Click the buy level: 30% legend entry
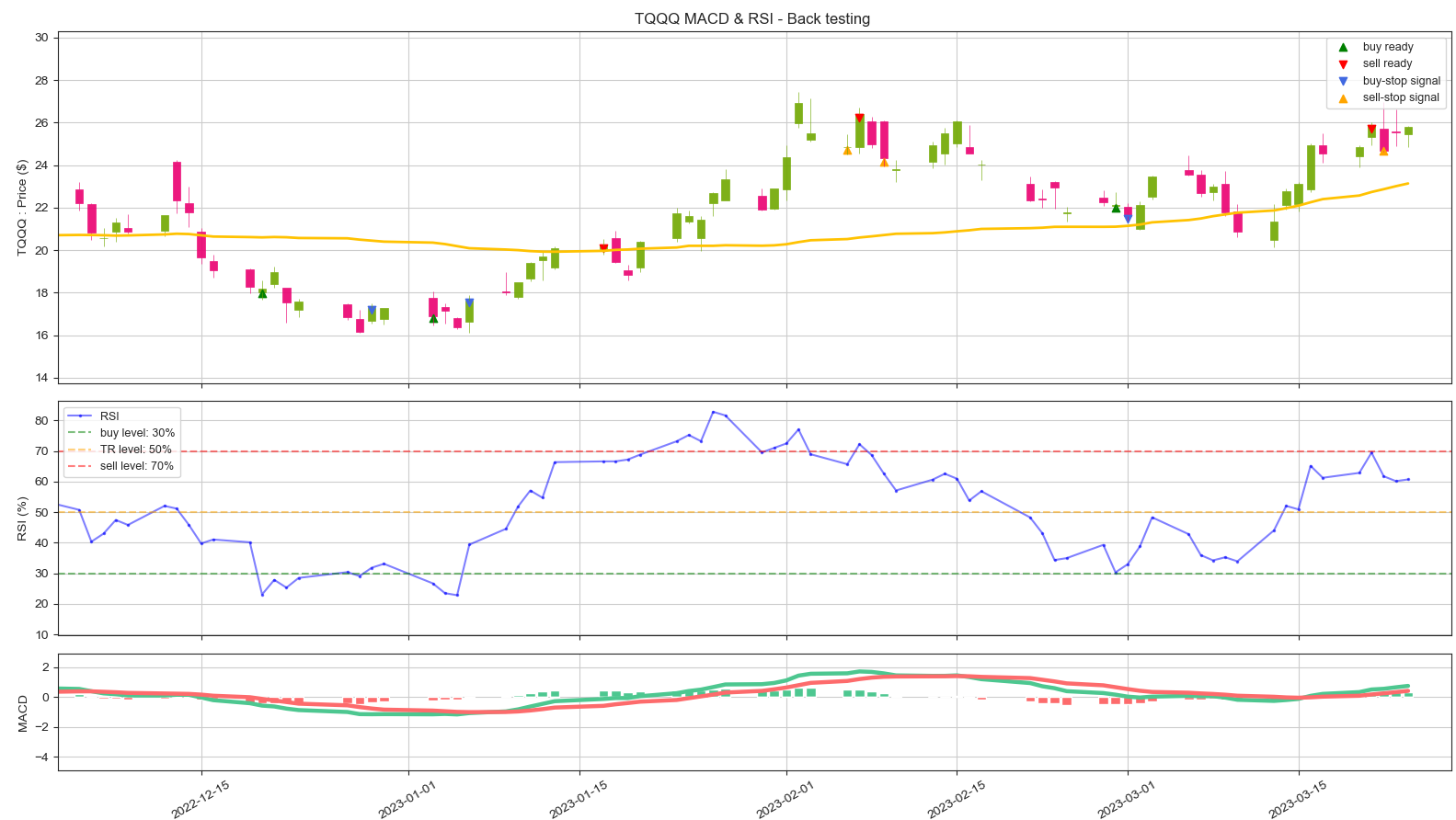The image size is (1456, 820). tap(121, 433)
